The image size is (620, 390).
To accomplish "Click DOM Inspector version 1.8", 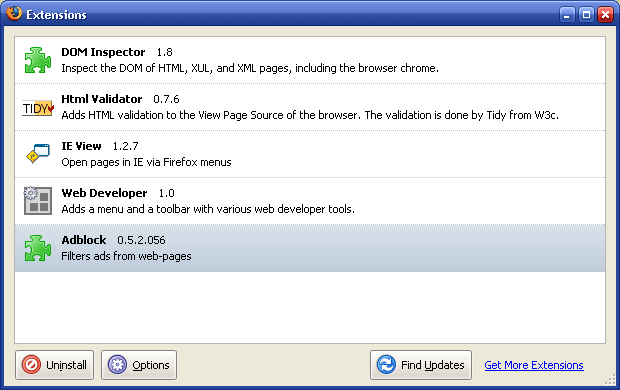I will 164,52.
